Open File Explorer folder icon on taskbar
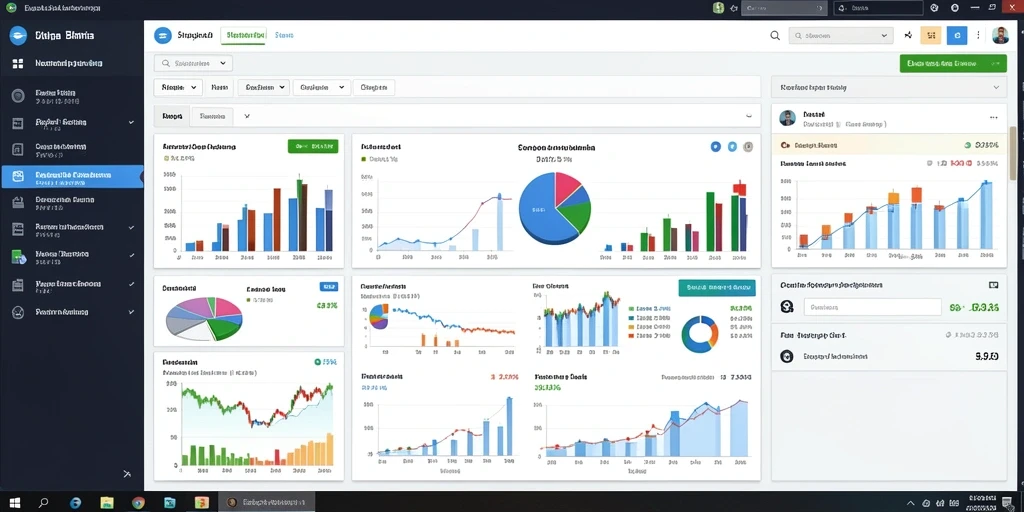The image size is (1024, 512). [107, 502]
